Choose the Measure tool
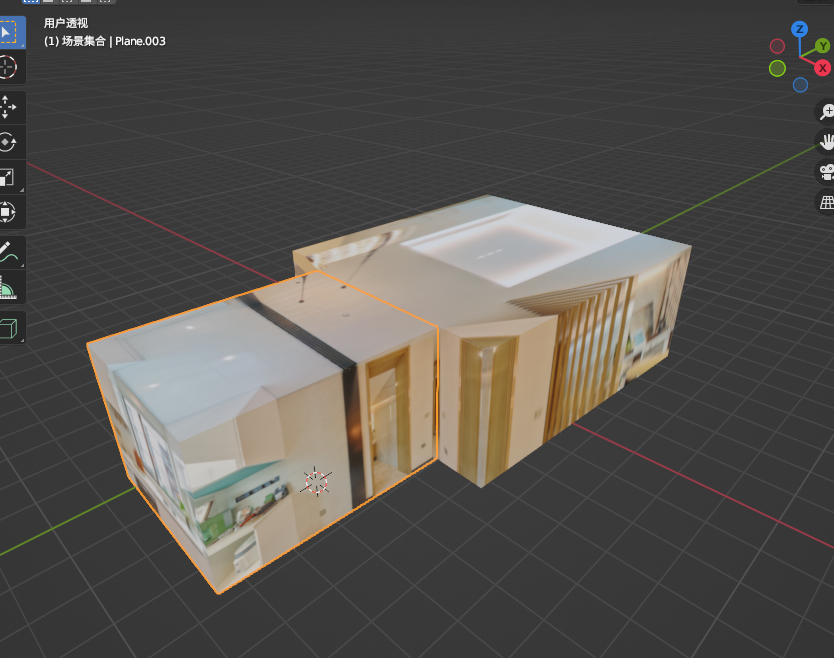Screen dimensions: 834x658 [8, 288]
